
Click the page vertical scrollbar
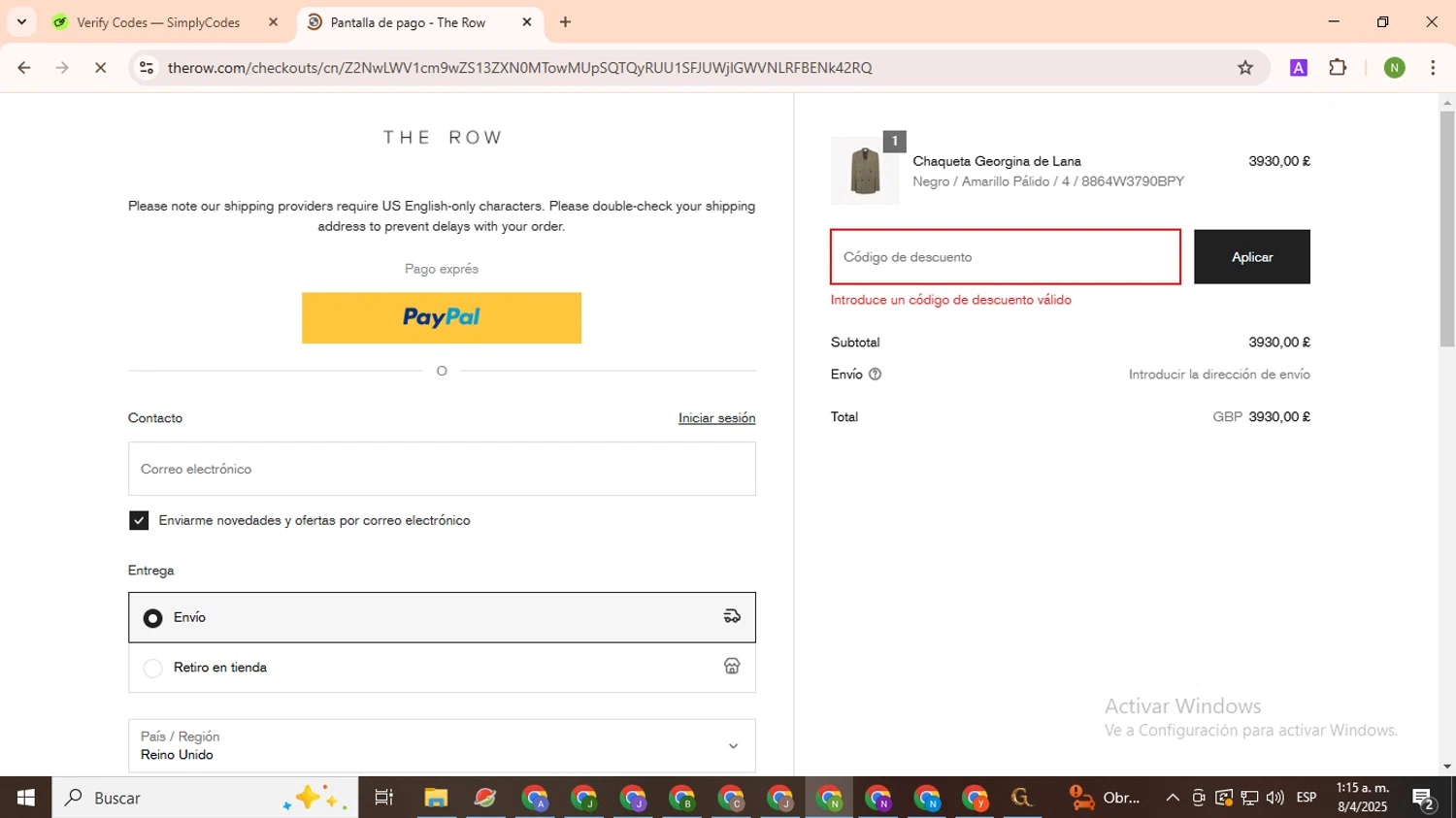tap(1447, 229)
